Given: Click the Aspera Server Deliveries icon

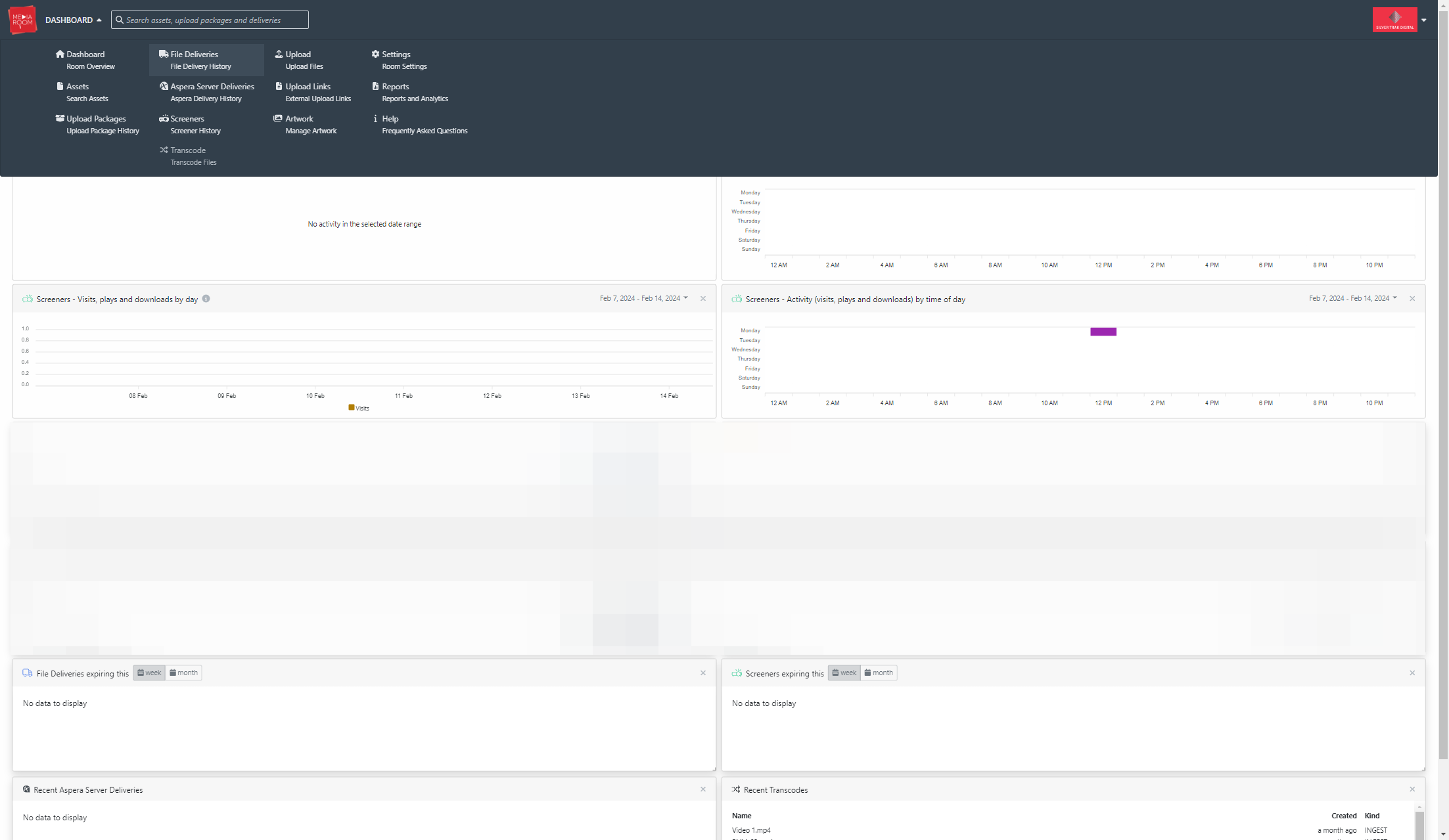Looking at the screenshot, I should pos(164,86).
